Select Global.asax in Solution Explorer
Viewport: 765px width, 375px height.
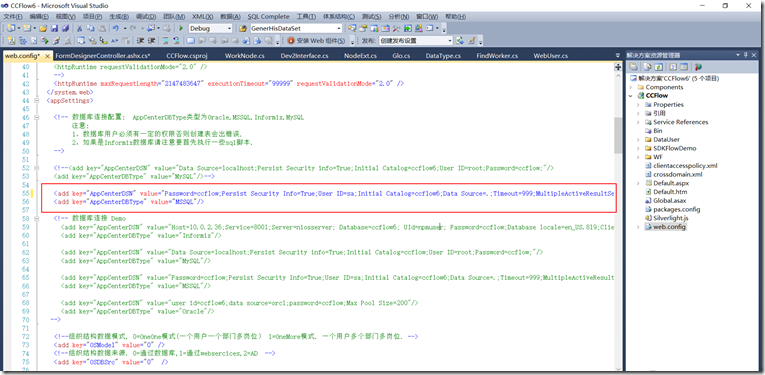point(669,200)
